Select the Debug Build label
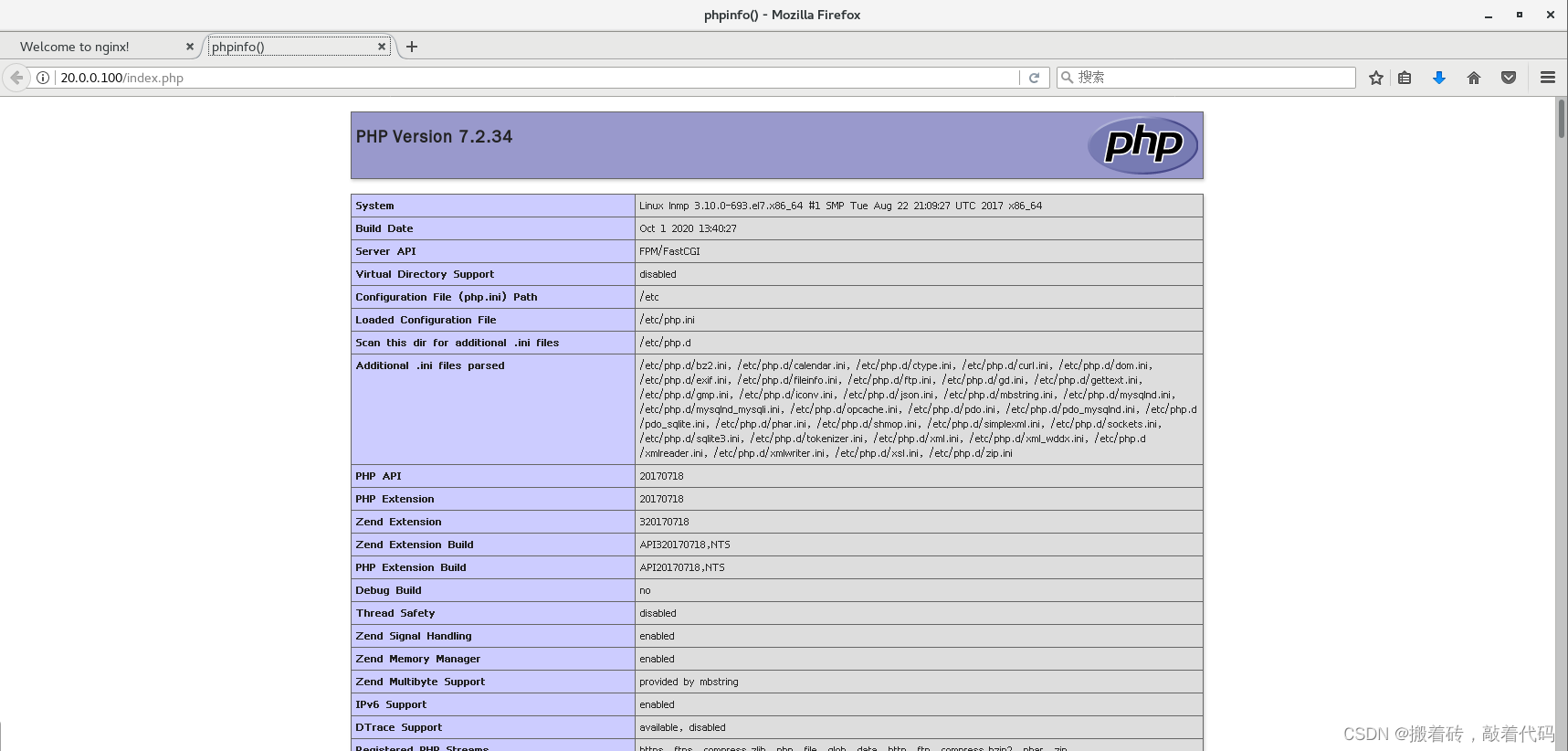The height and width of the screenshot is (751, 1568). coord(388,590)
